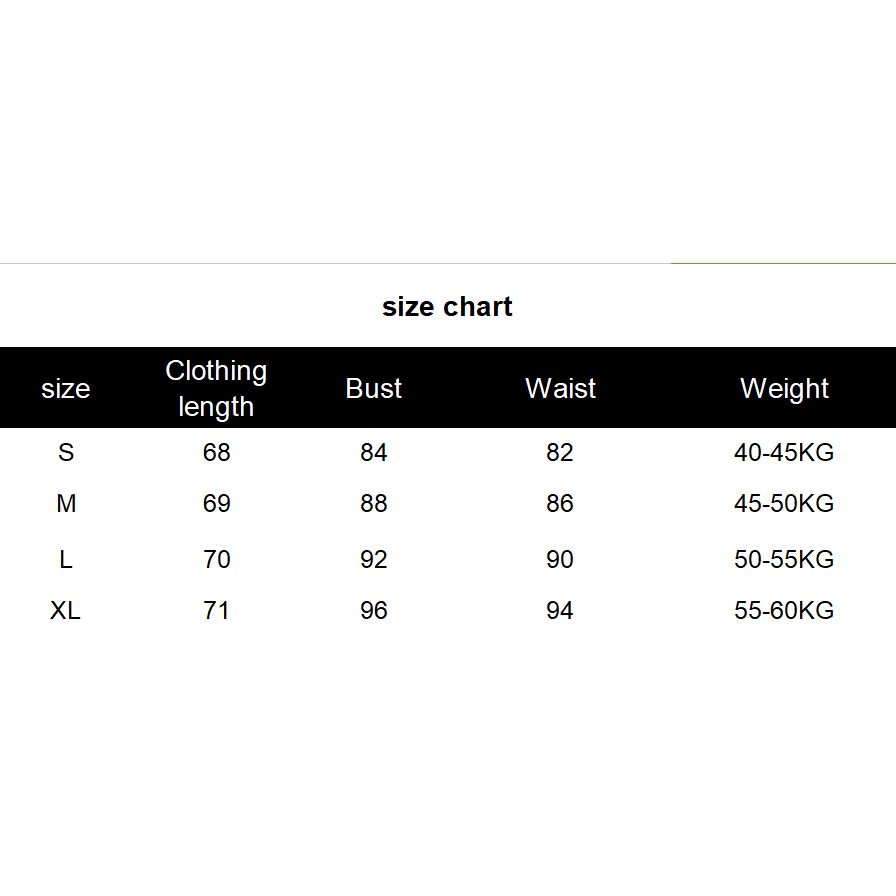The height and width of the screenshot is (896, 896).
Task: Select the clothing length value 71
Action: coord(216,611)
